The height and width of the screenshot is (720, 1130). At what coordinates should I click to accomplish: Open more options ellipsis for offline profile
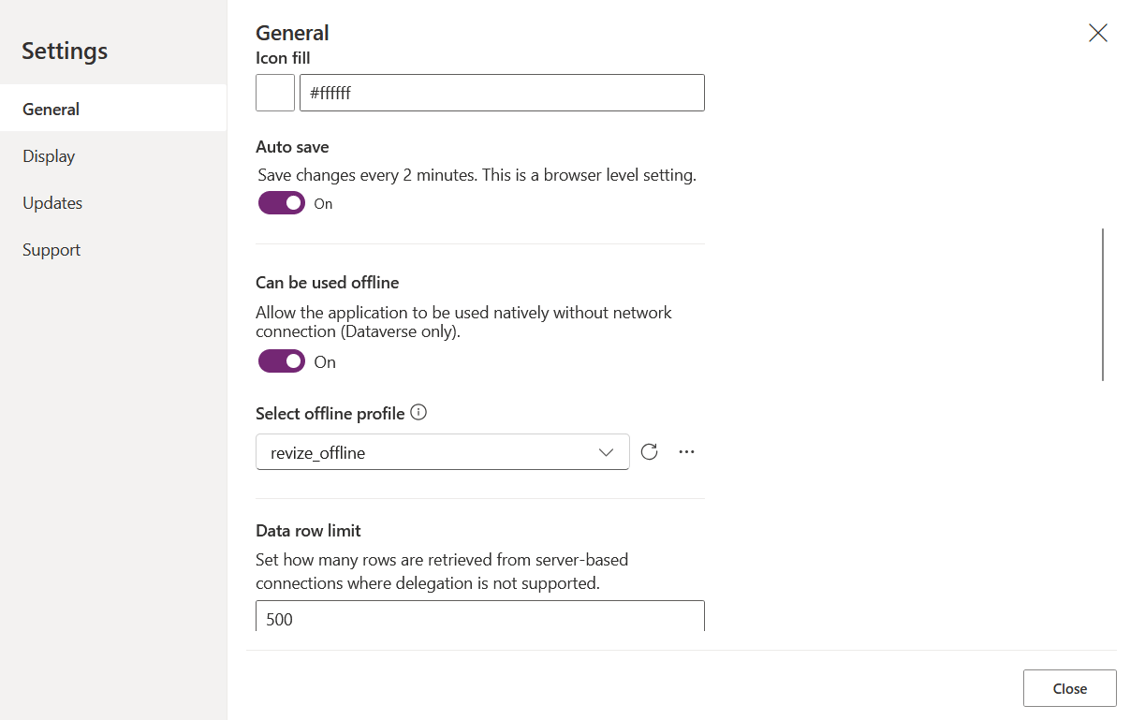pyautogui.click(x=686, y=452)
